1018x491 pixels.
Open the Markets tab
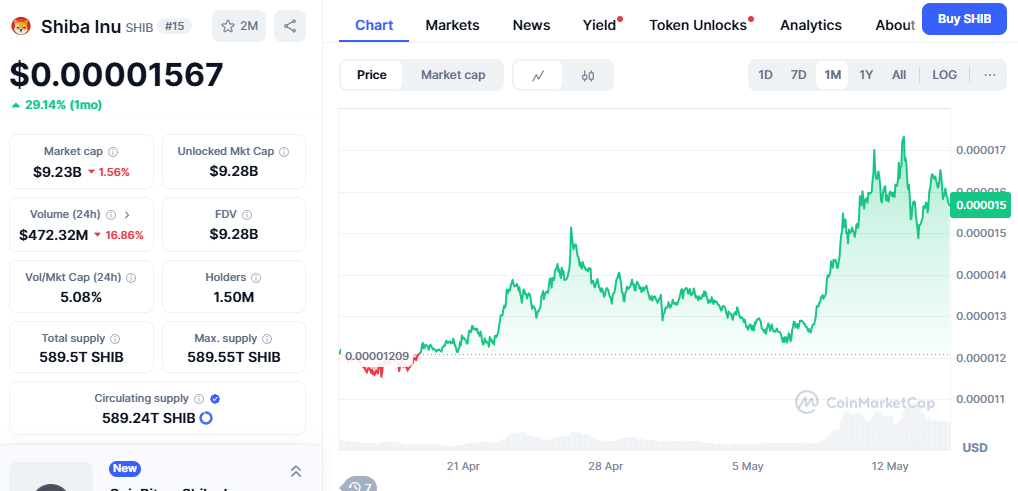point(453,25)
